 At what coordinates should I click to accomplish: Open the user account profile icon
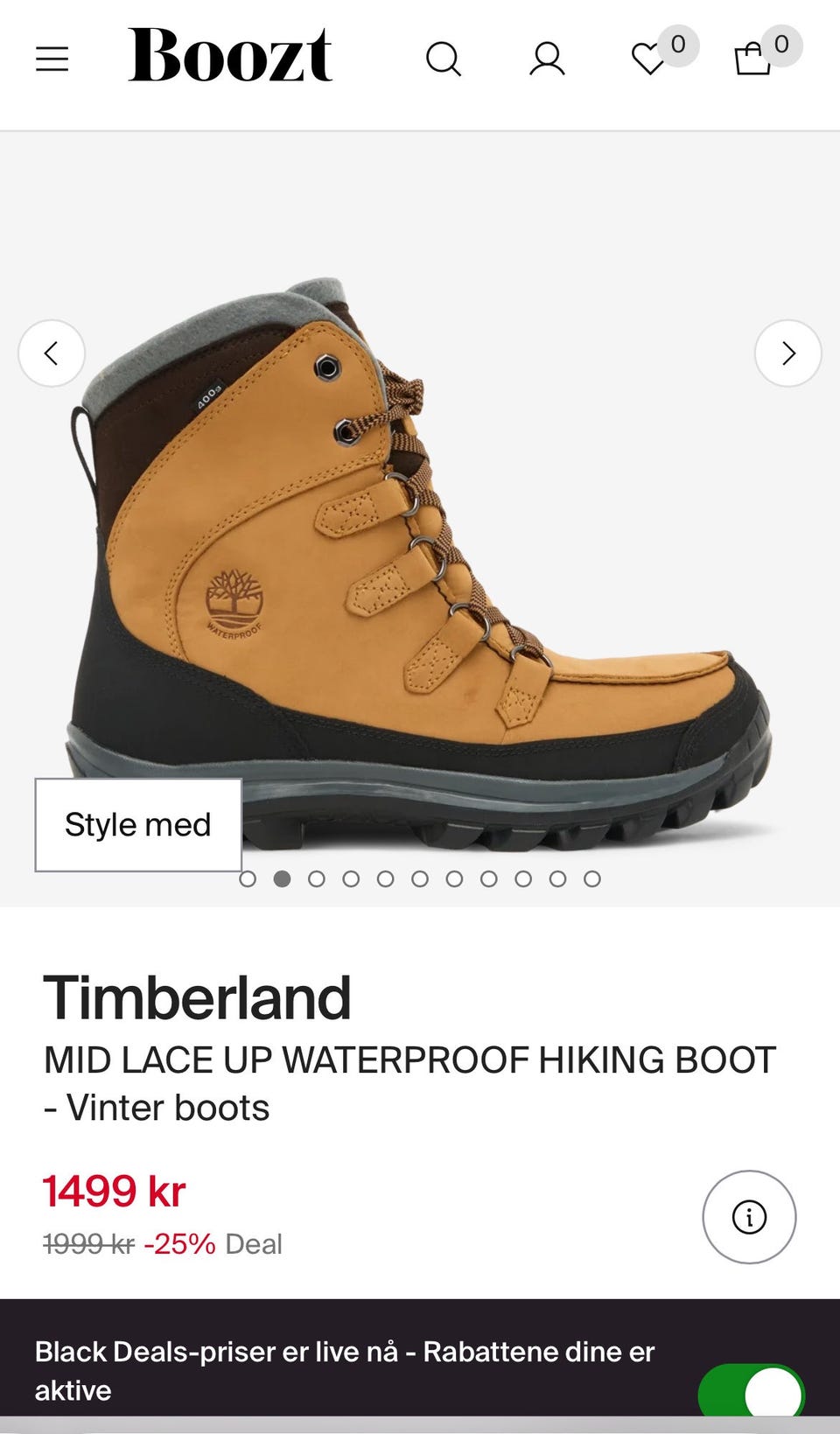547,59
